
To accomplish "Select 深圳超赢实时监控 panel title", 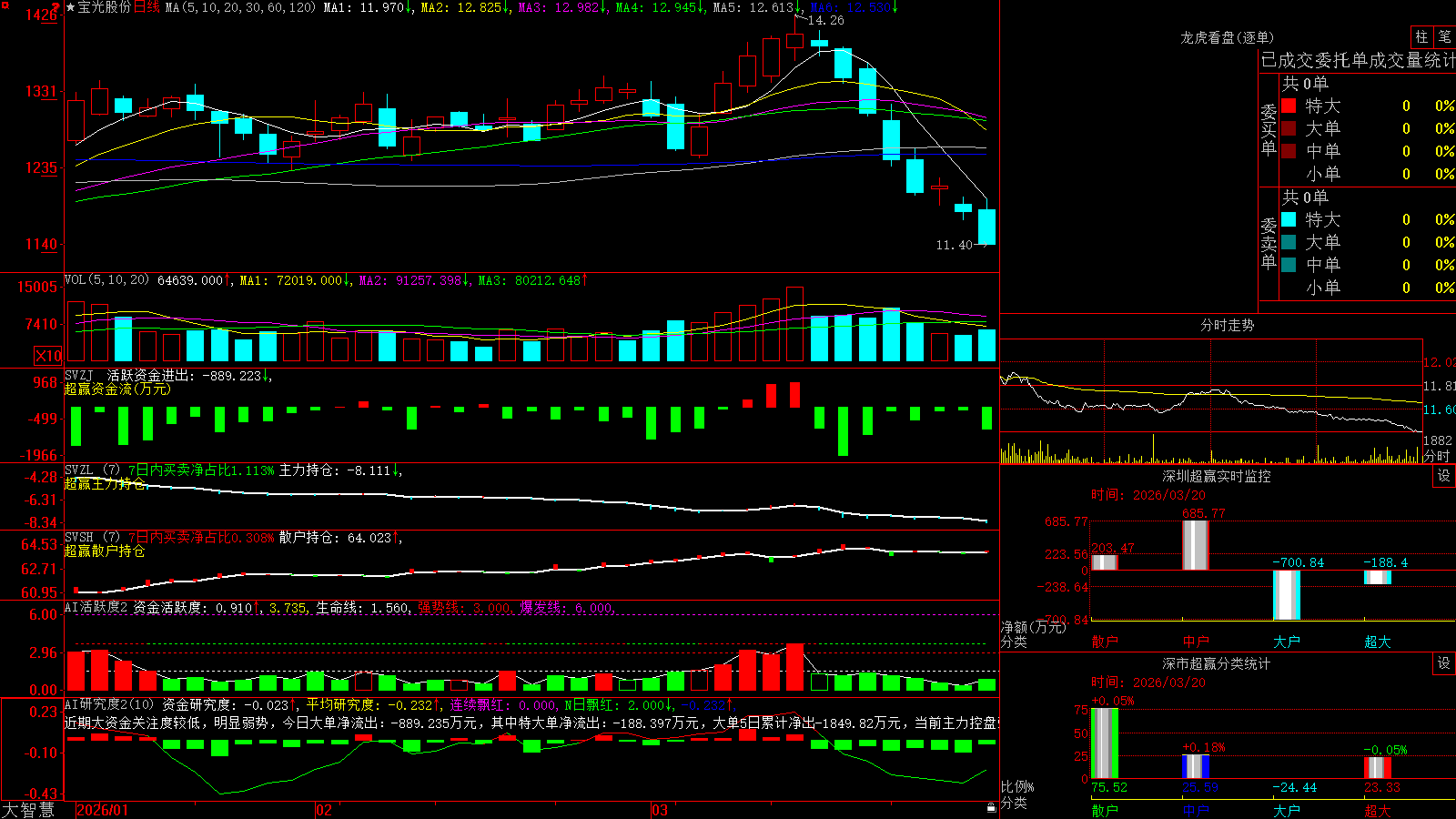I will coord(1216,476).
